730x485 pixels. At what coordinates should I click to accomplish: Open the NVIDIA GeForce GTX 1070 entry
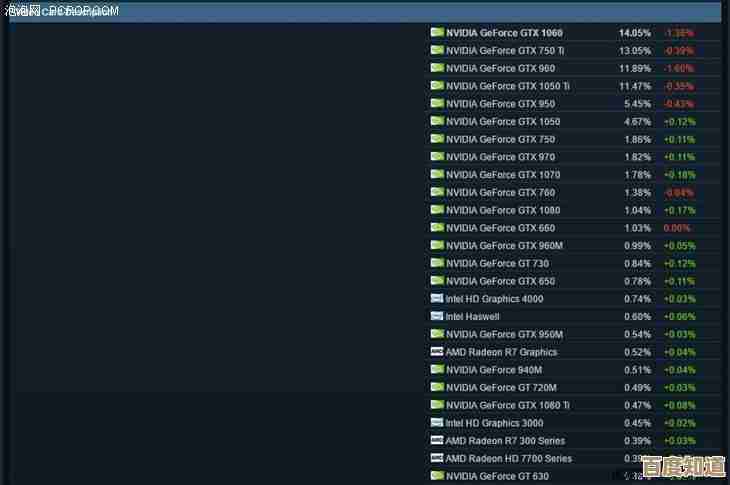click(x=503, y=175)
